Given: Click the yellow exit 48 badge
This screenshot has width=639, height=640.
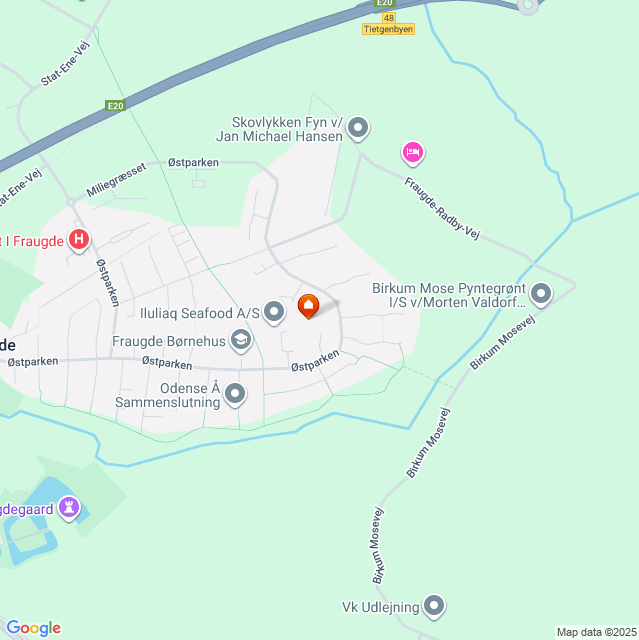Looking at the screenshot, I should [x=389, y=18].
